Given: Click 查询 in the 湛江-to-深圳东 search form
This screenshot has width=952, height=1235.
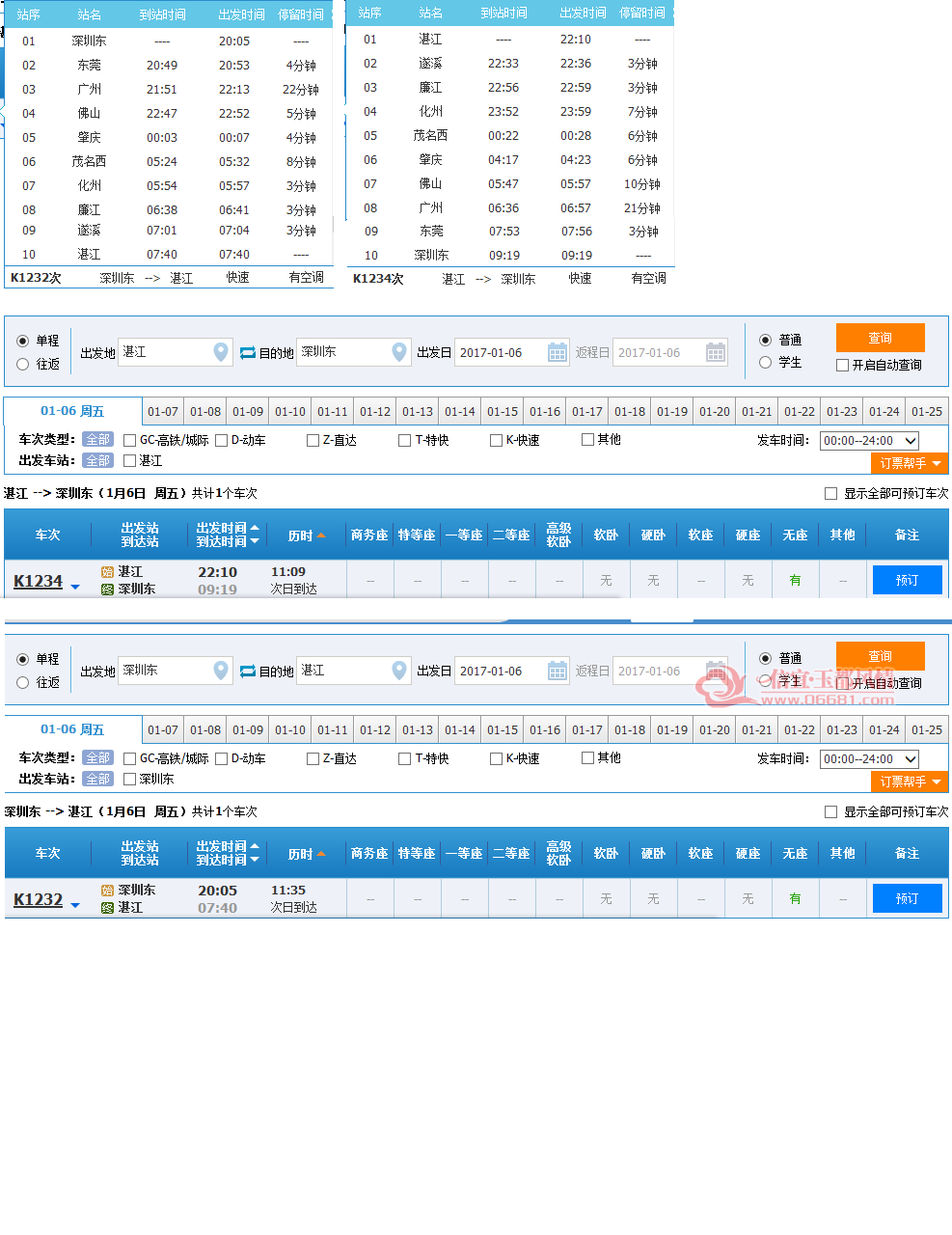Looking at the screenshot, I should [881, 338].
